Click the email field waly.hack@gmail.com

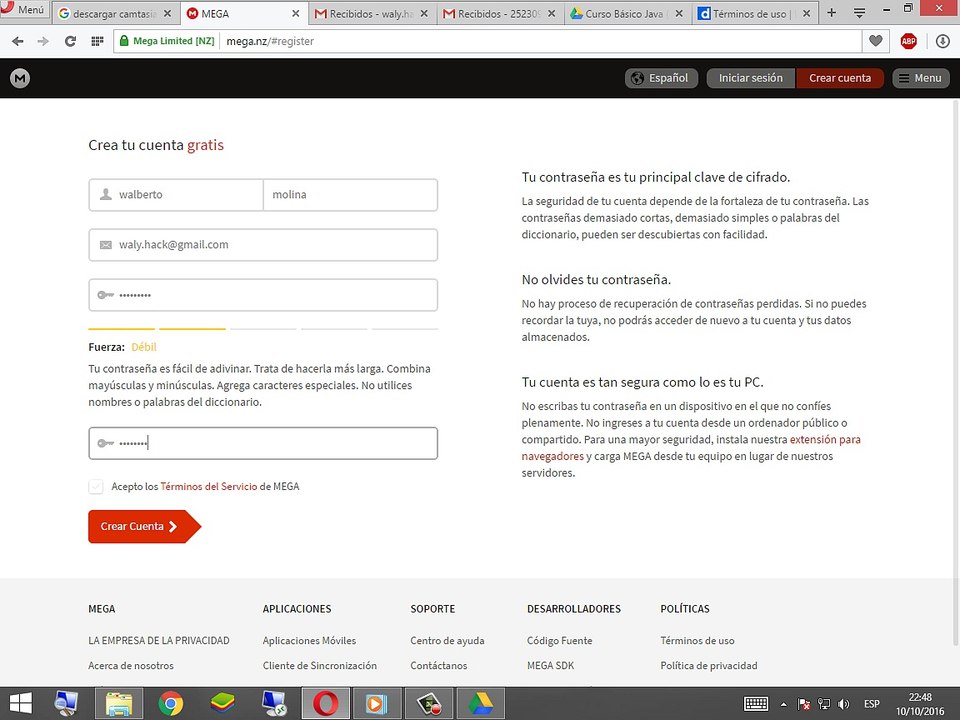pos(263,245)
